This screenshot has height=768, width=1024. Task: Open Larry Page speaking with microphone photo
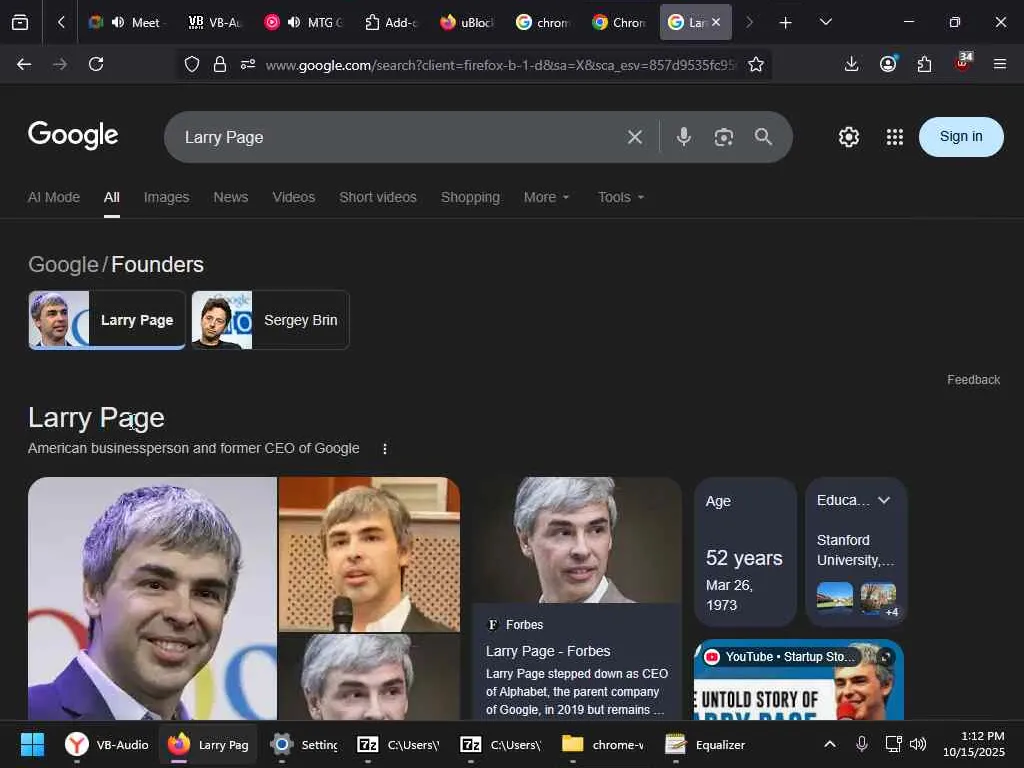369,554
